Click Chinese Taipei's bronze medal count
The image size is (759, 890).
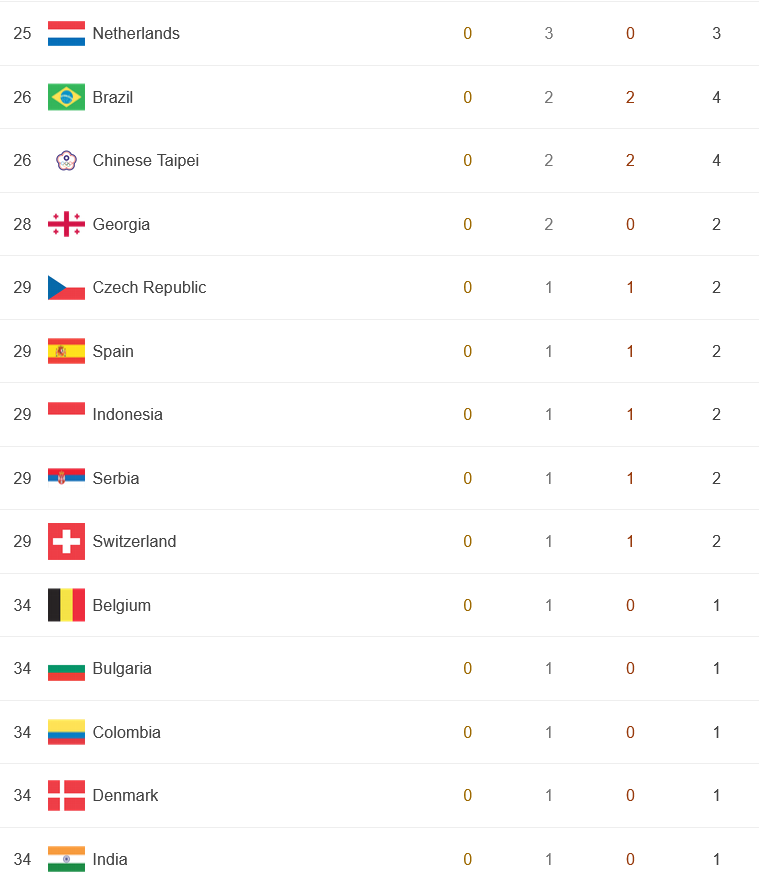pos(630,161)
